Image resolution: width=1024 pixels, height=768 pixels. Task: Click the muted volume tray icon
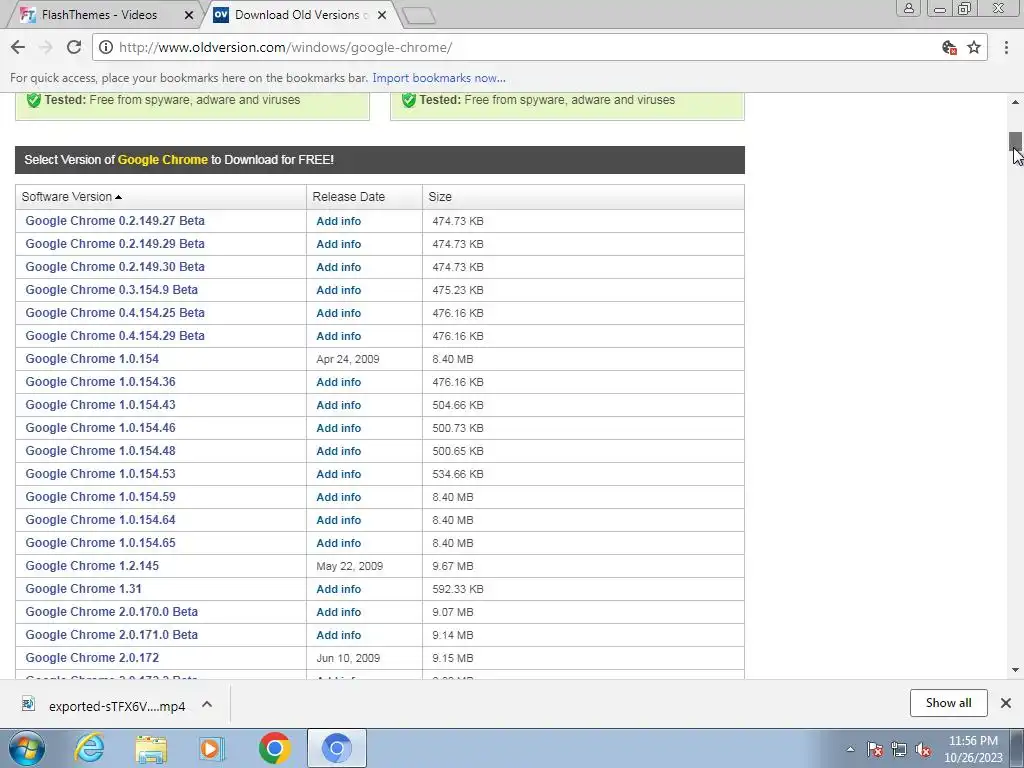923,750
